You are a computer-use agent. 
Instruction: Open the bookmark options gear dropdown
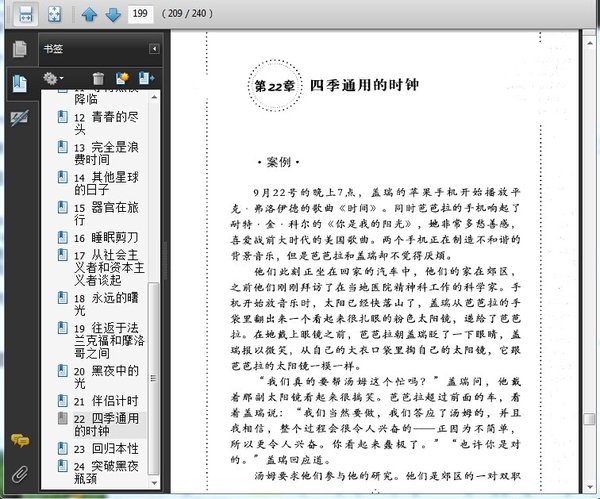[x=53, y=78]
